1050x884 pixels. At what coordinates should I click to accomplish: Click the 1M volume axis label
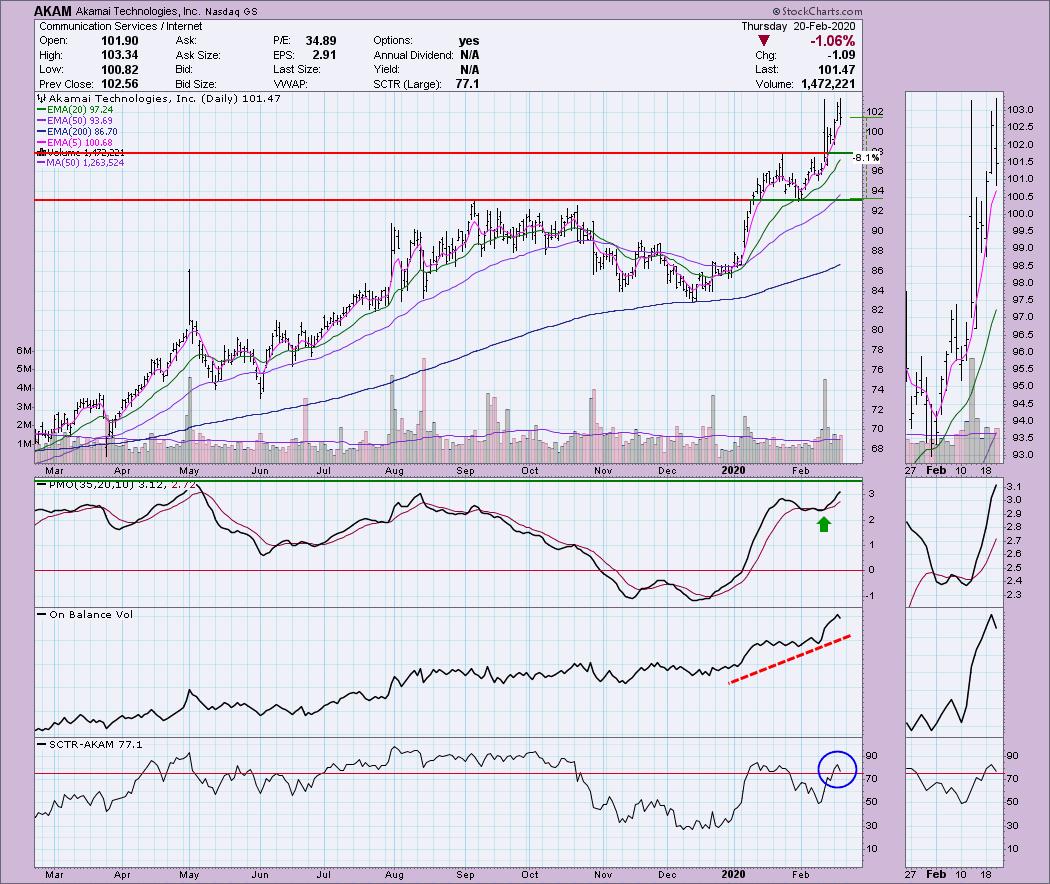[24, 444]
